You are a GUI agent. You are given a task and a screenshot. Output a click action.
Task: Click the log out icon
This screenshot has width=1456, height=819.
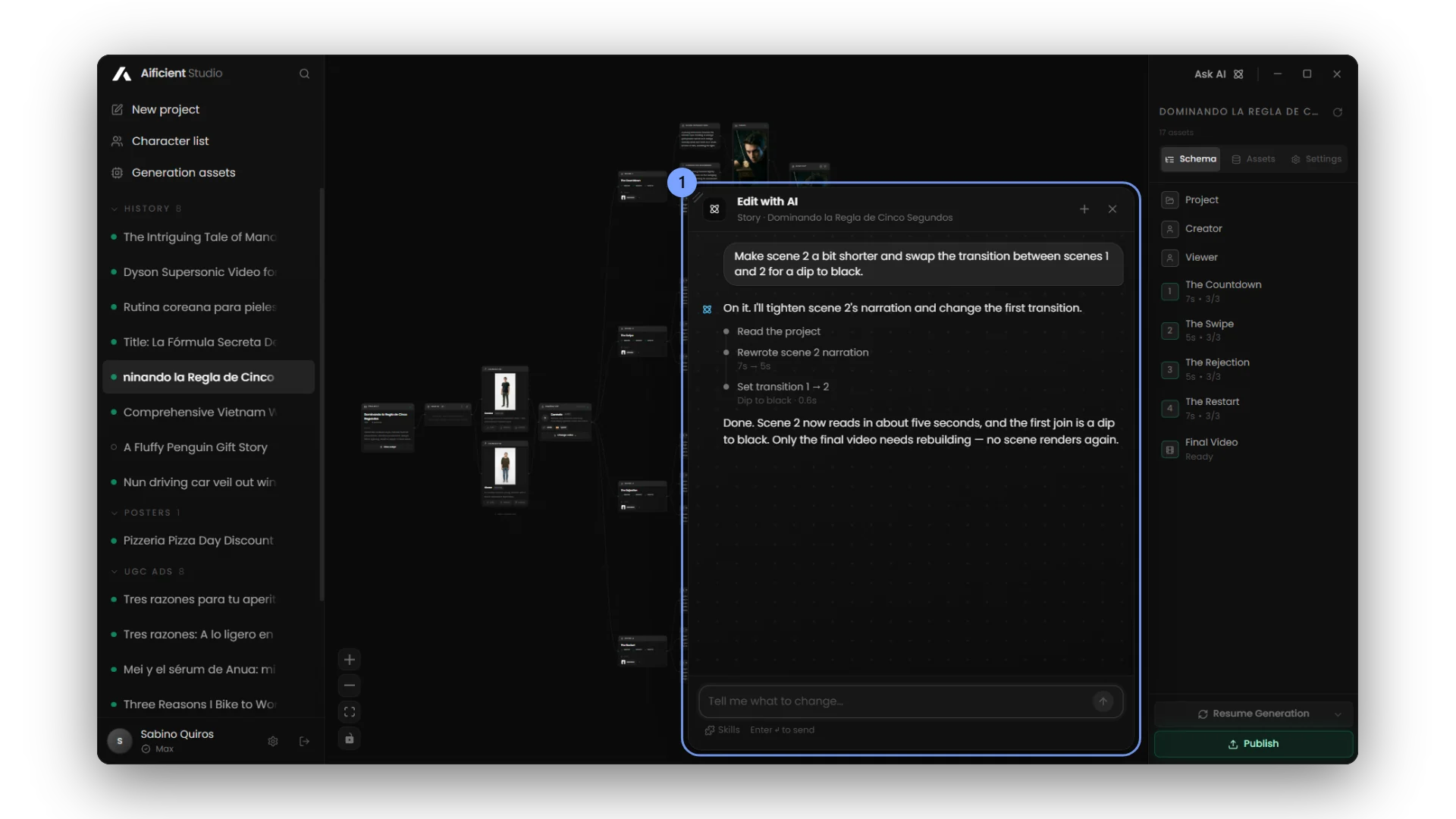point(305,742)
